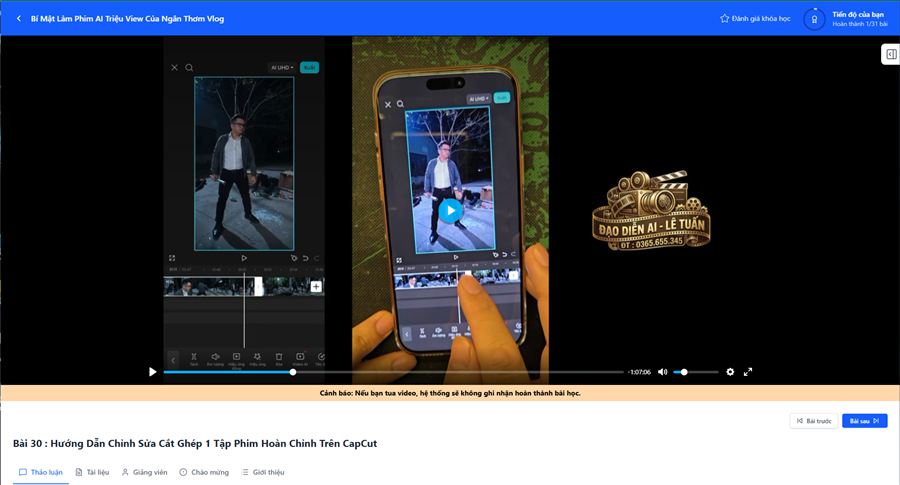Select the Chào mừng tab
Viewport: 900px width, 485px height.
tap(204, 472)
